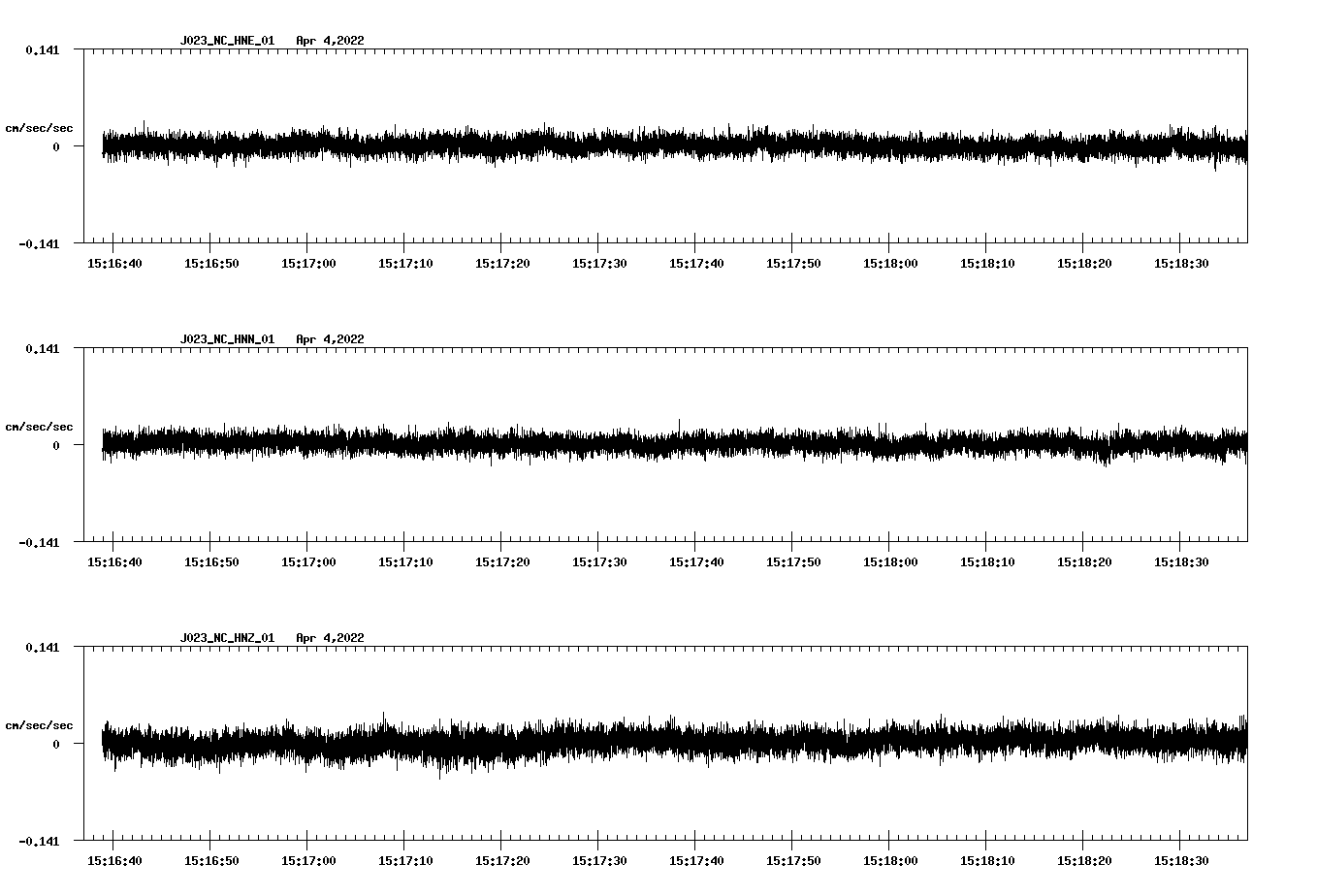Click the 15:18:20 time label on HNN plot
This screenshot has width=1317, height=896.
point(1084,562)
